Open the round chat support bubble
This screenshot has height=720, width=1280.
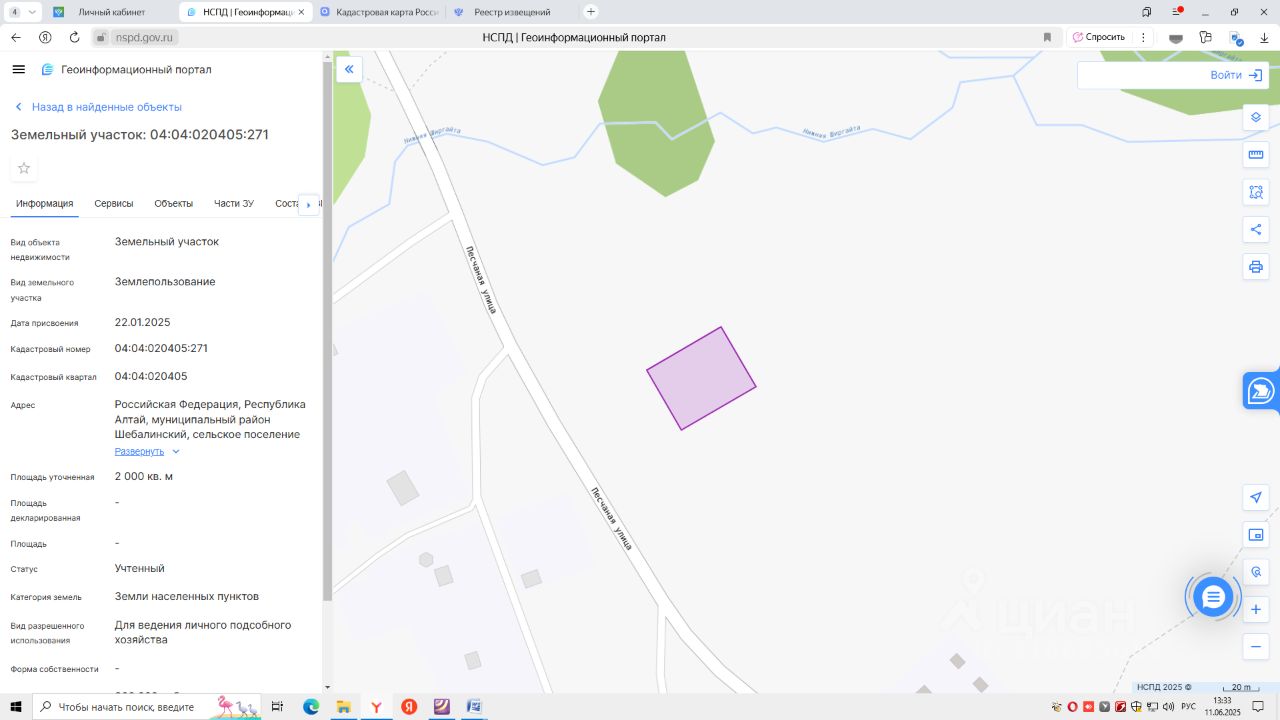(x=1213, y=597)
